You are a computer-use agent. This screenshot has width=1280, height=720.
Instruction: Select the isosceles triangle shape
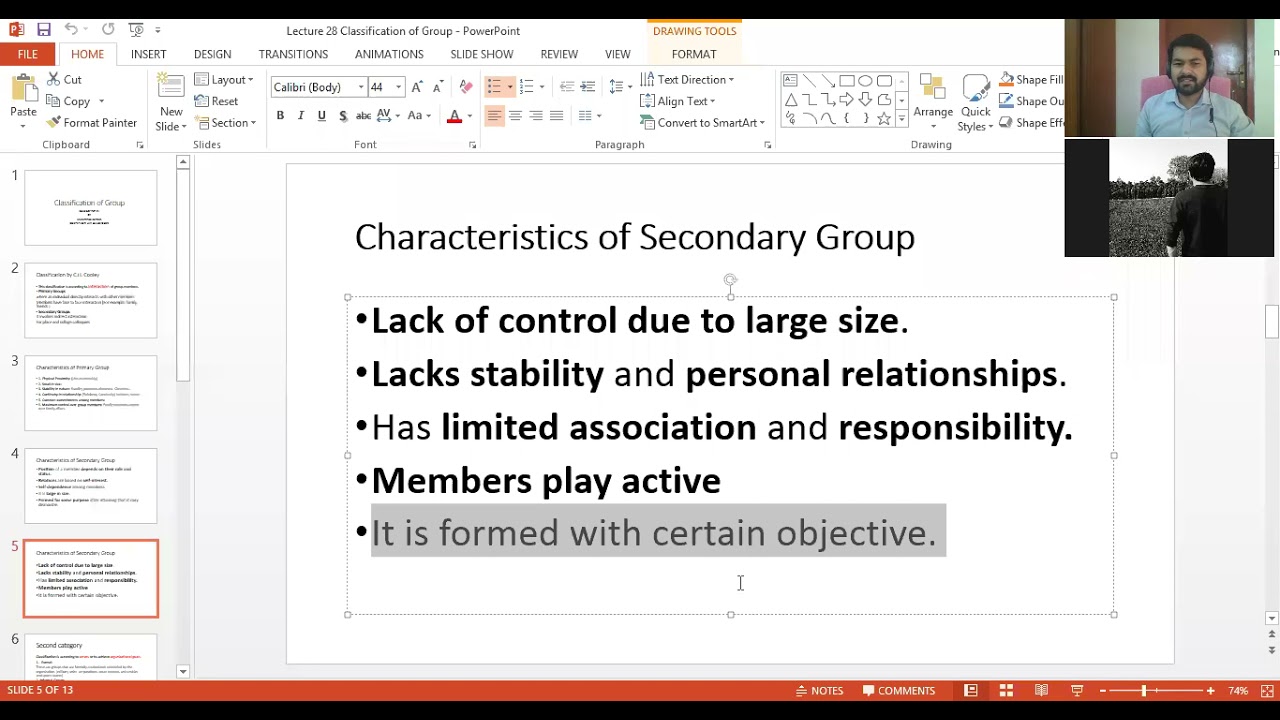[790, 100]
